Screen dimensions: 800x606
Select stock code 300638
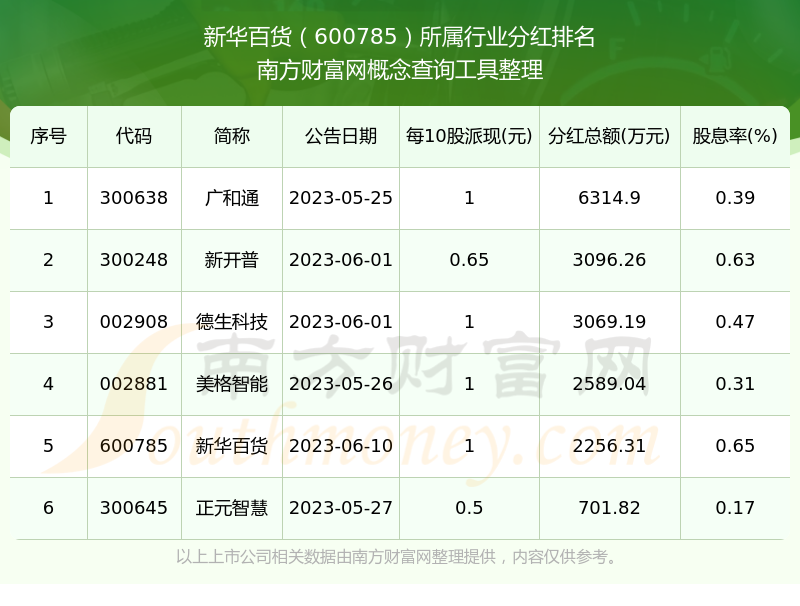[x=134, y=198]
